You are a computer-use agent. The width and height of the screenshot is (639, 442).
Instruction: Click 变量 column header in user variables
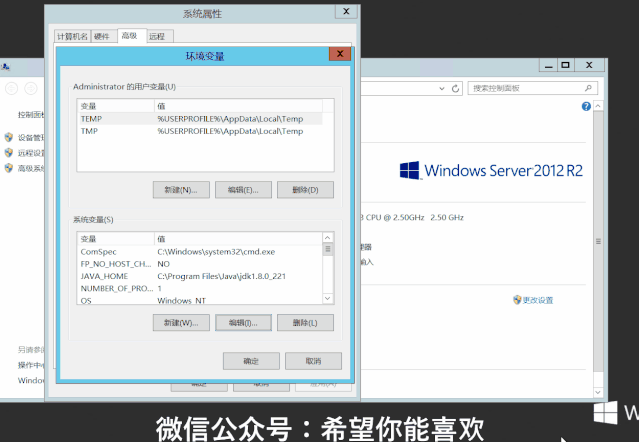point(116,106)
